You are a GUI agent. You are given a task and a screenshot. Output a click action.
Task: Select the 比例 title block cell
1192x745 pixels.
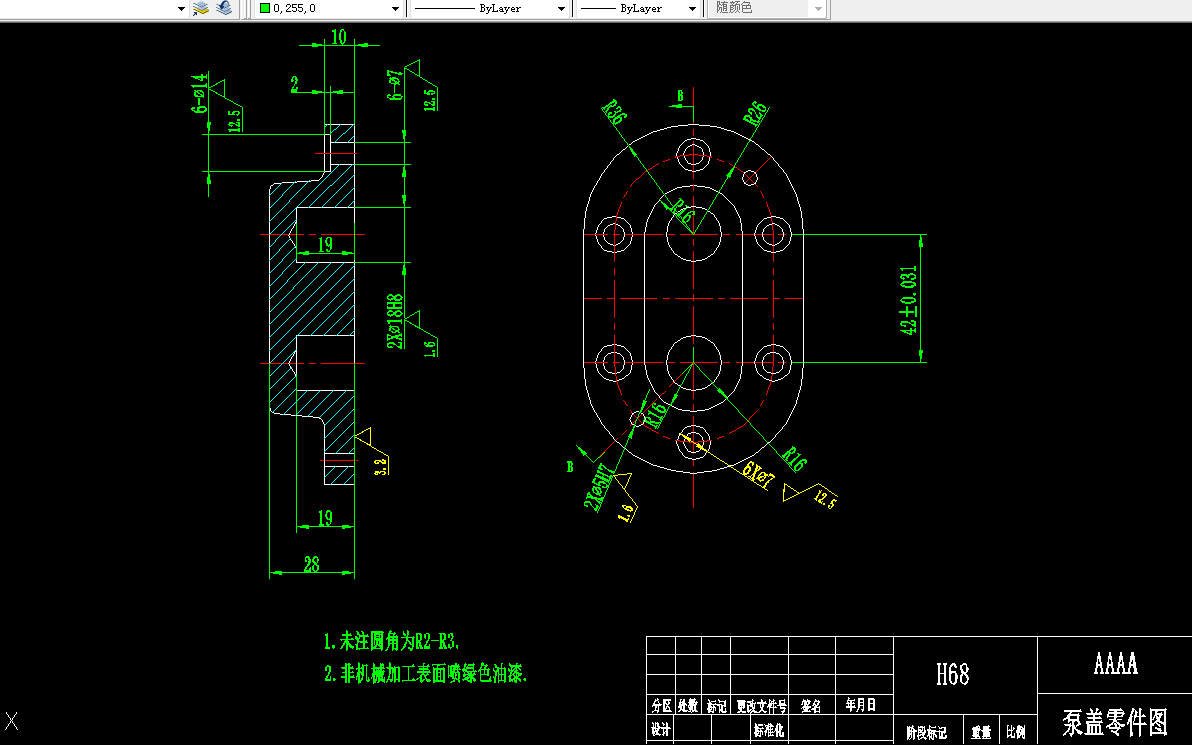click(x=1016, y=732)
